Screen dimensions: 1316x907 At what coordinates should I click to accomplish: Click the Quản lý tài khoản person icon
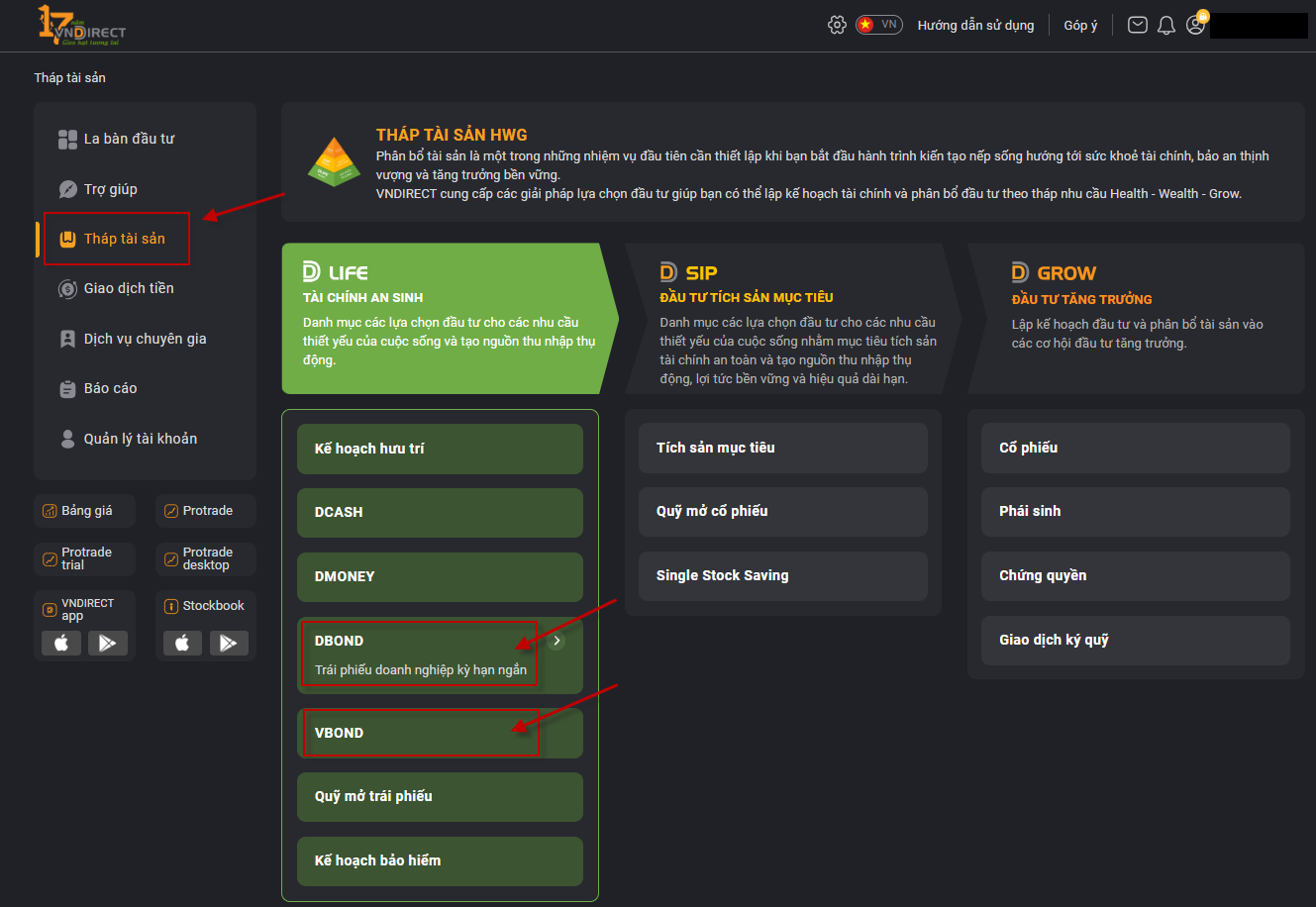(67, 439)
